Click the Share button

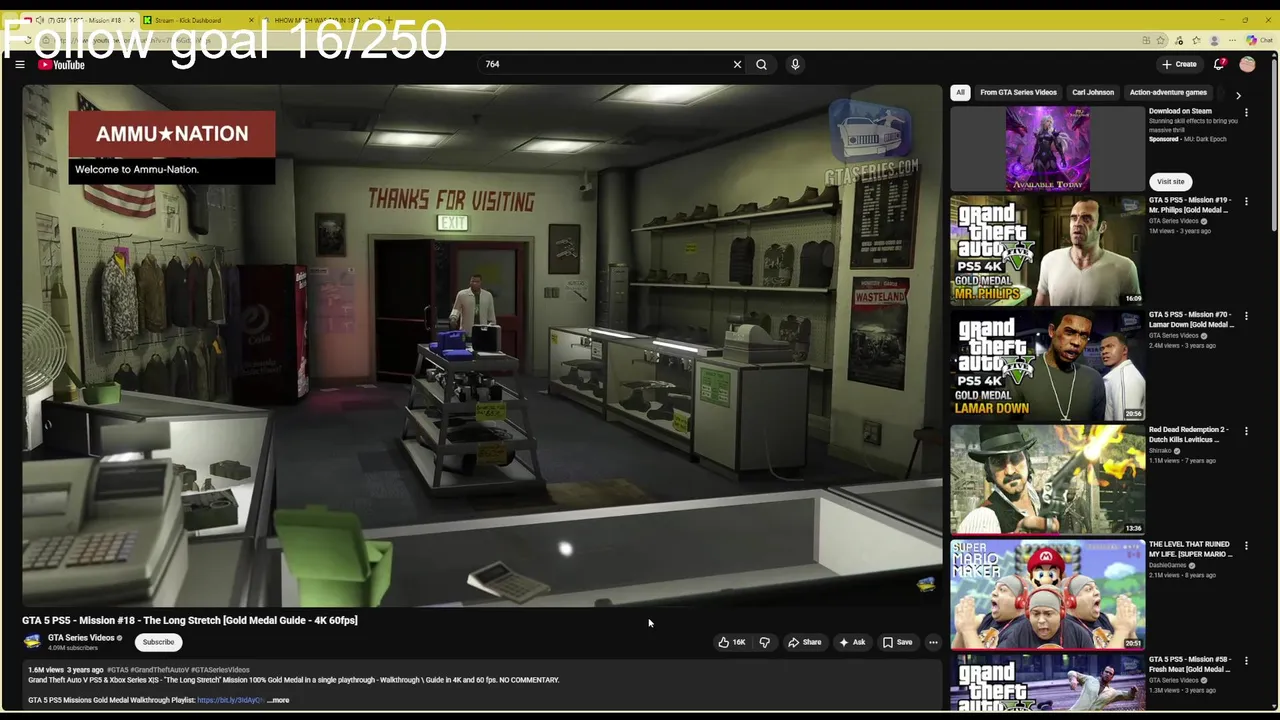pyautogui.click(x=805, y=642)
